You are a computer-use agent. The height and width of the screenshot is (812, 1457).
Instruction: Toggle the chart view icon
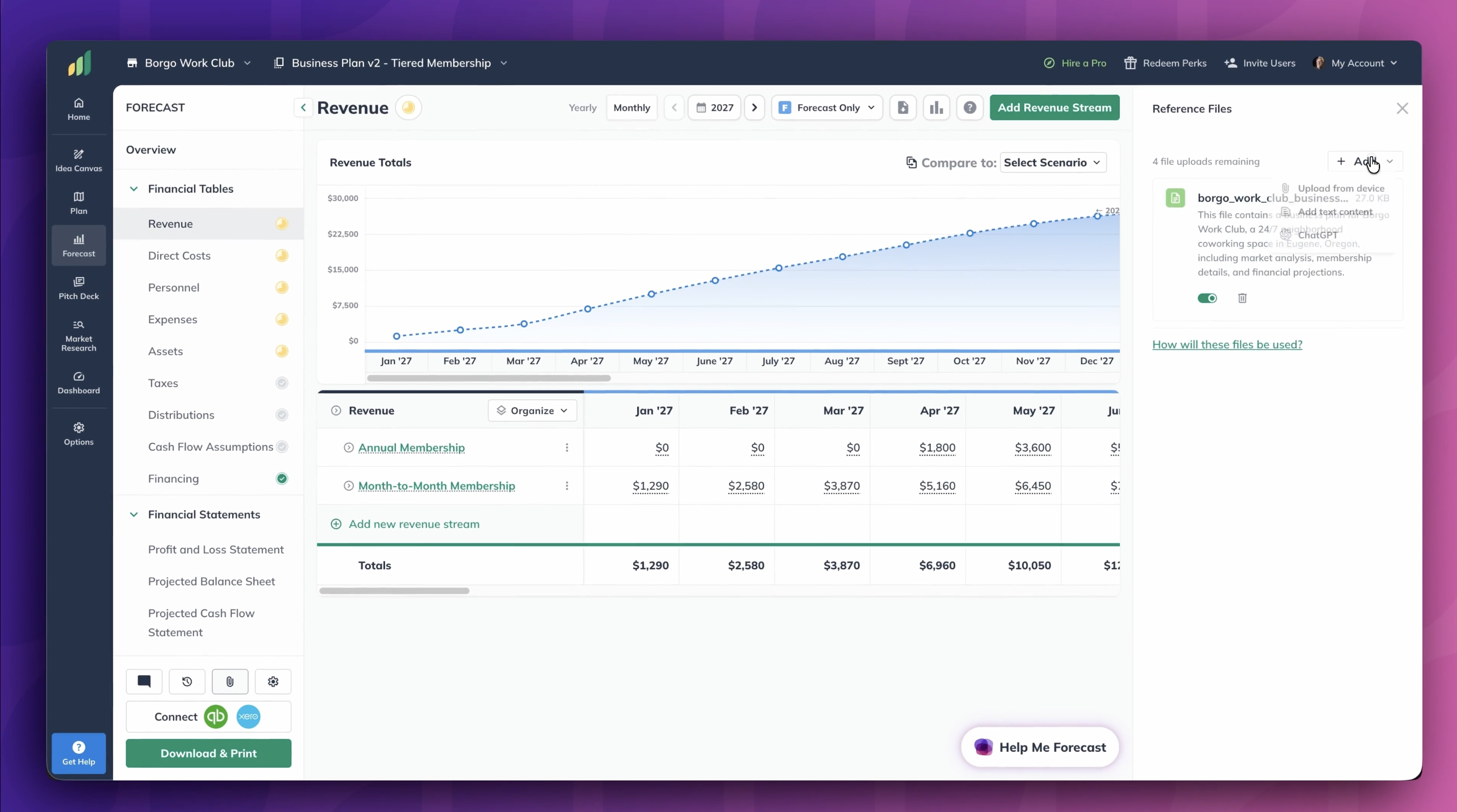937,107
